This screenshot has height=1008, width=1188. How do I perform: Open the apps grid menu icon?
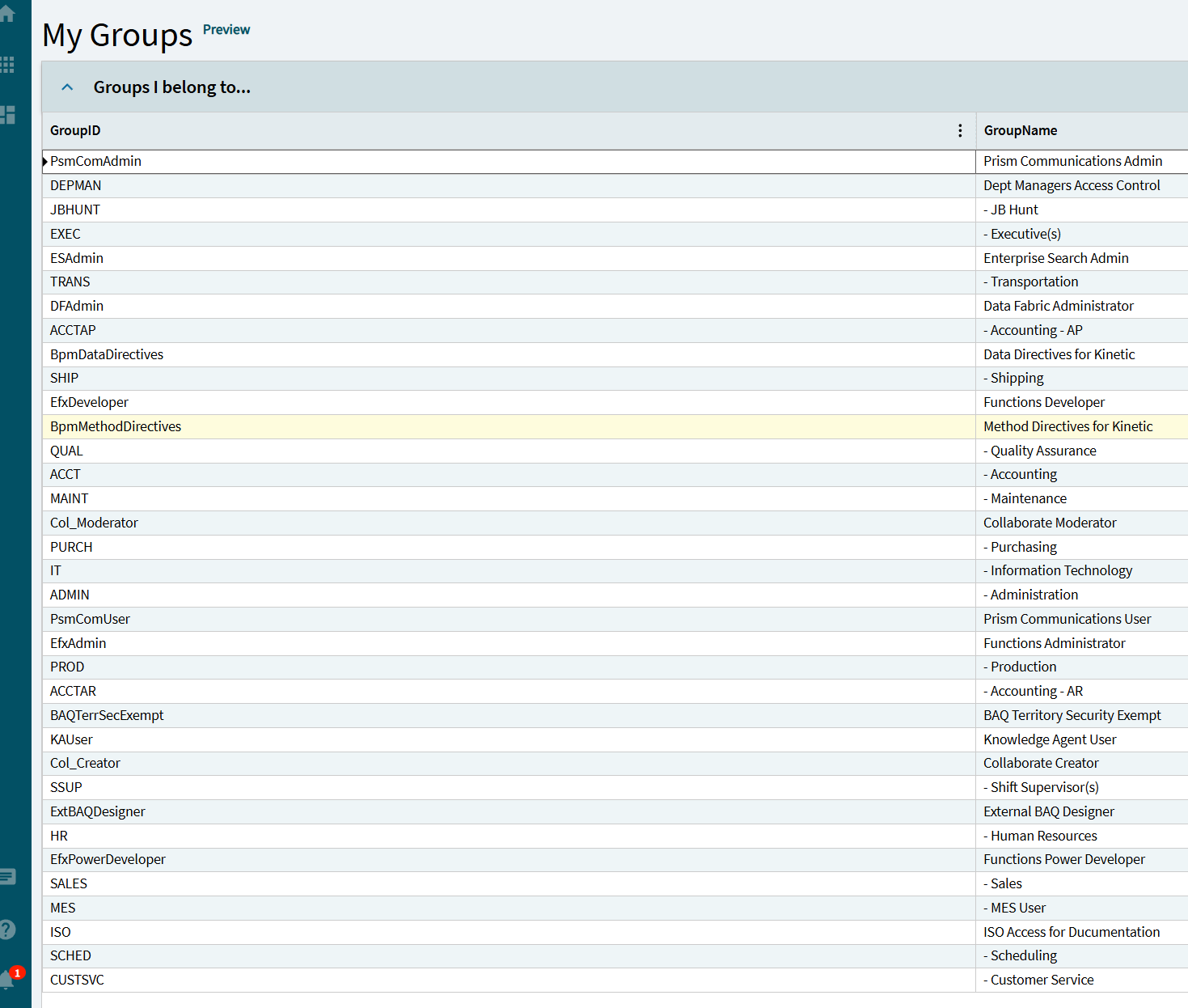pos(7,65)
